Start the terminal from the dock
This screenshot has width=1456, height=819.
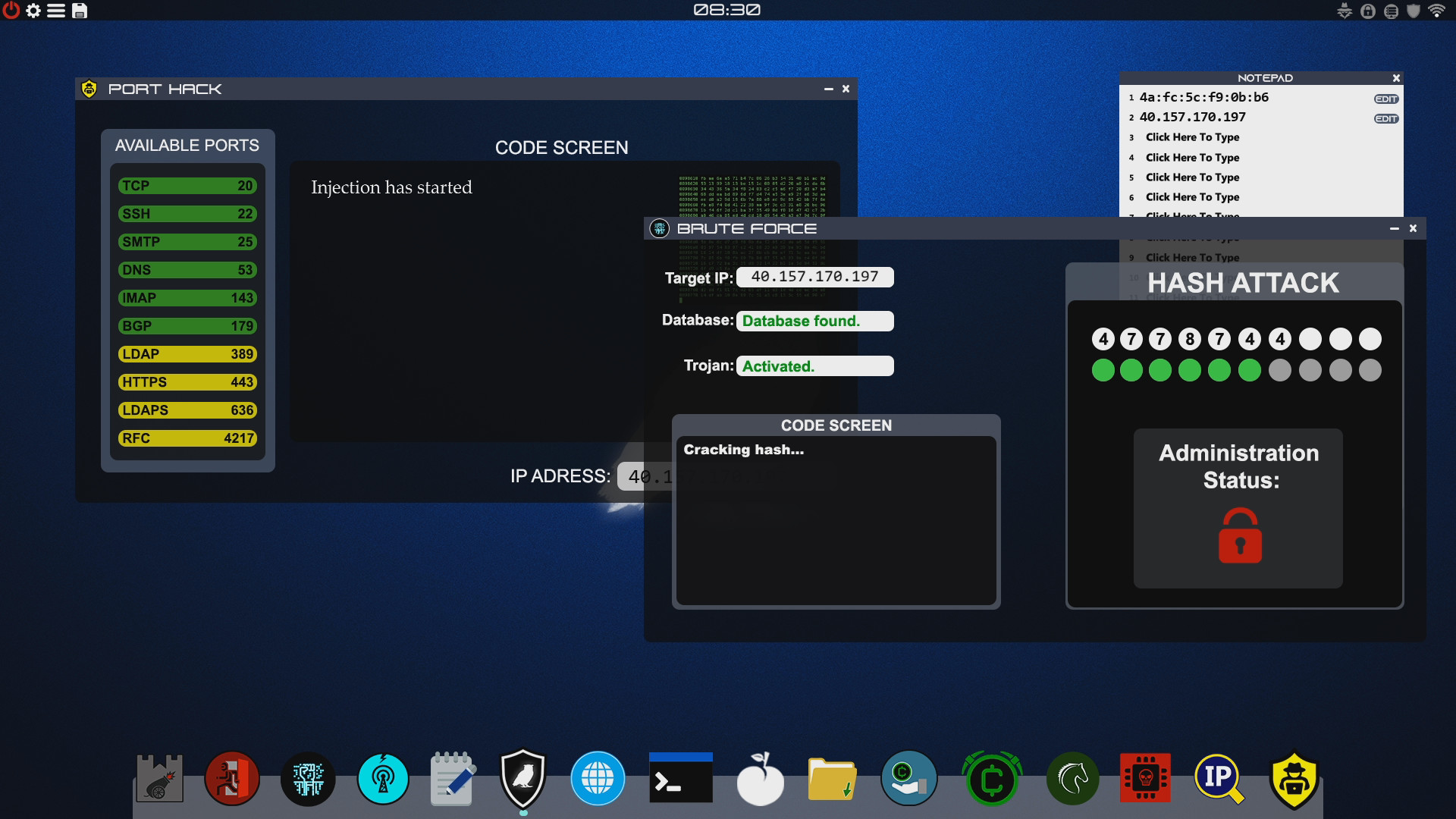pyautogui.click(x=680, y=778)
